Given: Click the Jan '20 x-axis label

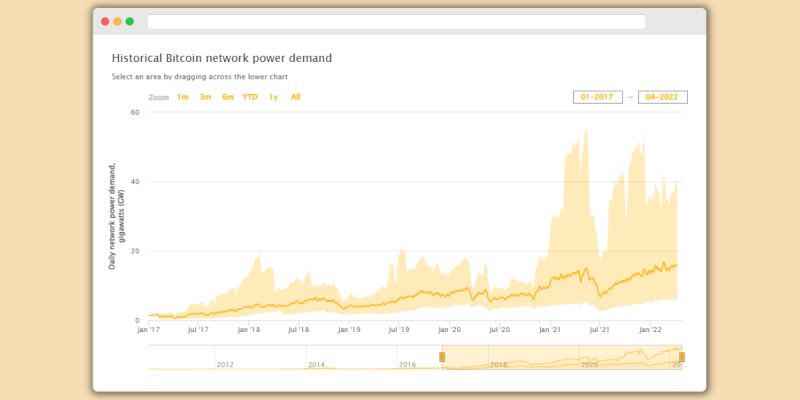Looking at the screenshot, I should pyautogui.click(x=449, y=330).
